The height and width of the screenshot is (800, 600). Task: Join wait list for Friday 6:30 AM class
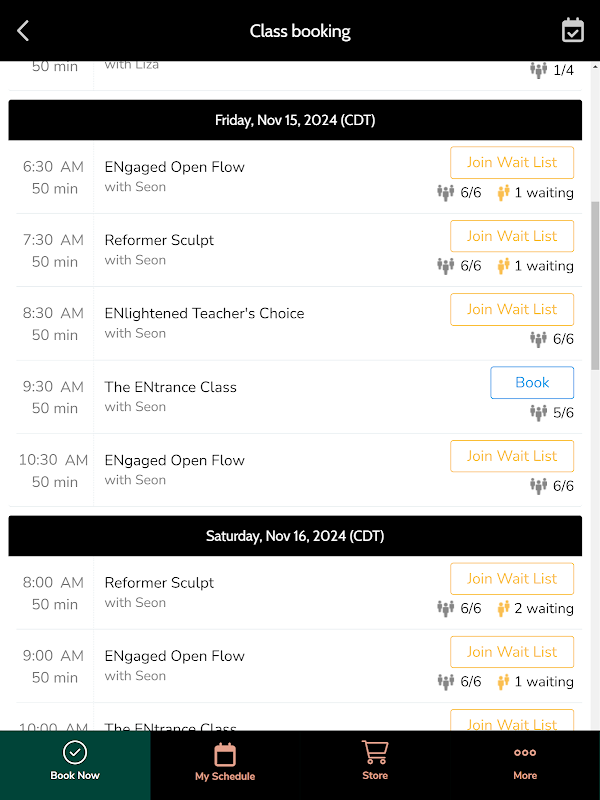512,163
